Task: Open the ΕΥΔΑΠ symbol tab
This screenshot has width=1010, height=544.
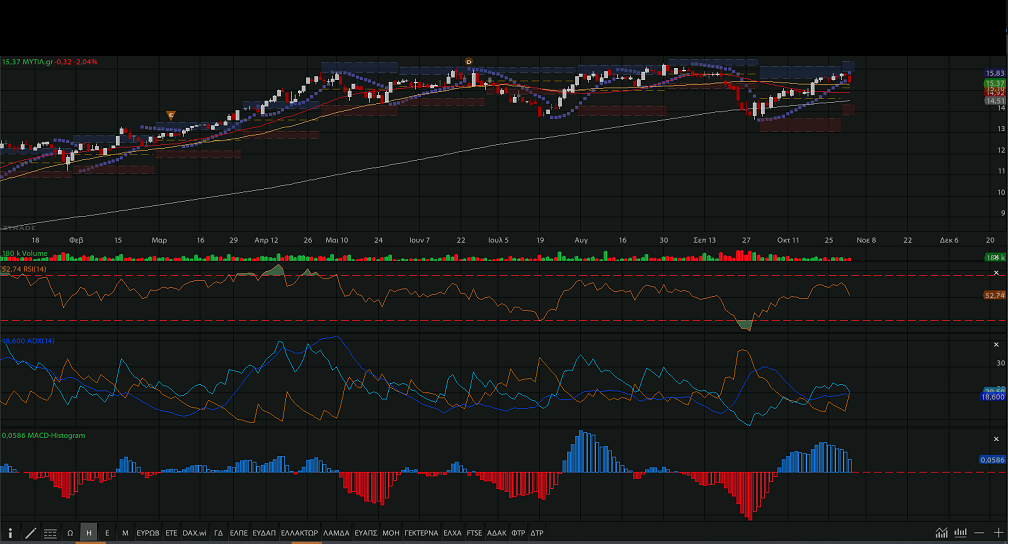Action: [x=264, y=533]
